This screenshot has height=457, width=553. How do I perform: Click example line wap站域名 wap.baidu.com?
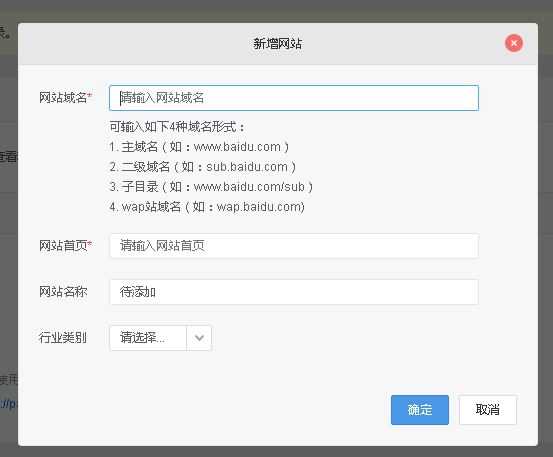pyautogui.click(x=207, y=207)
